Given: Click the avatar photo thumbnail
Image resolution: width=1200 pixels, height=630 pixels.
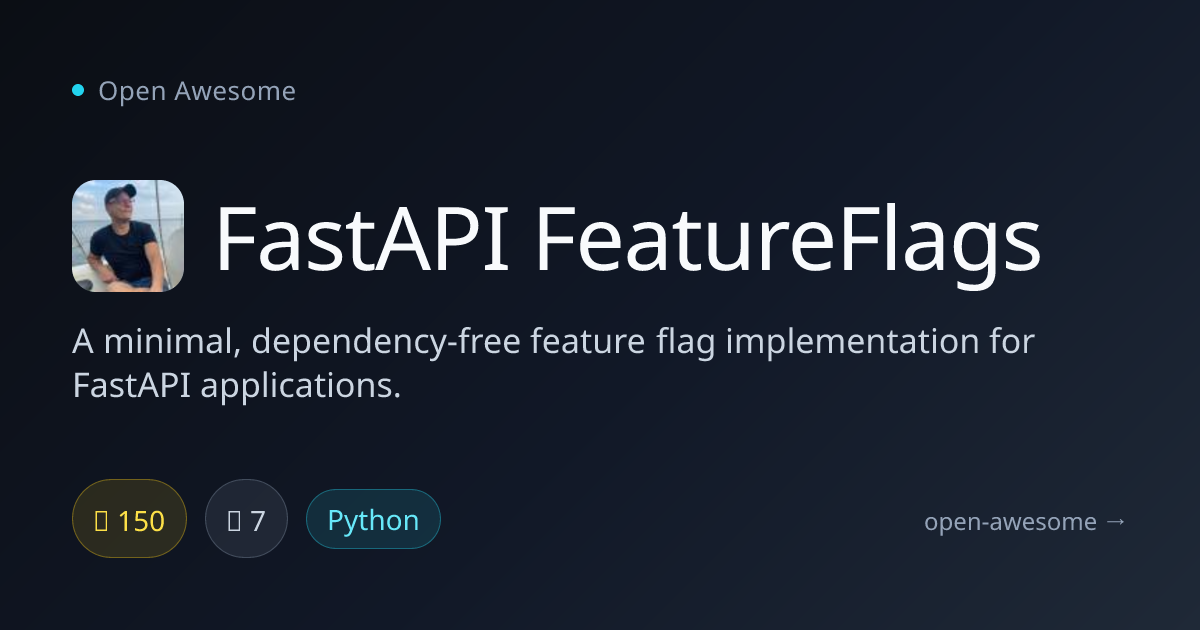Looking at the screenshot, I should pyautogui.click(x=128, y=236).
